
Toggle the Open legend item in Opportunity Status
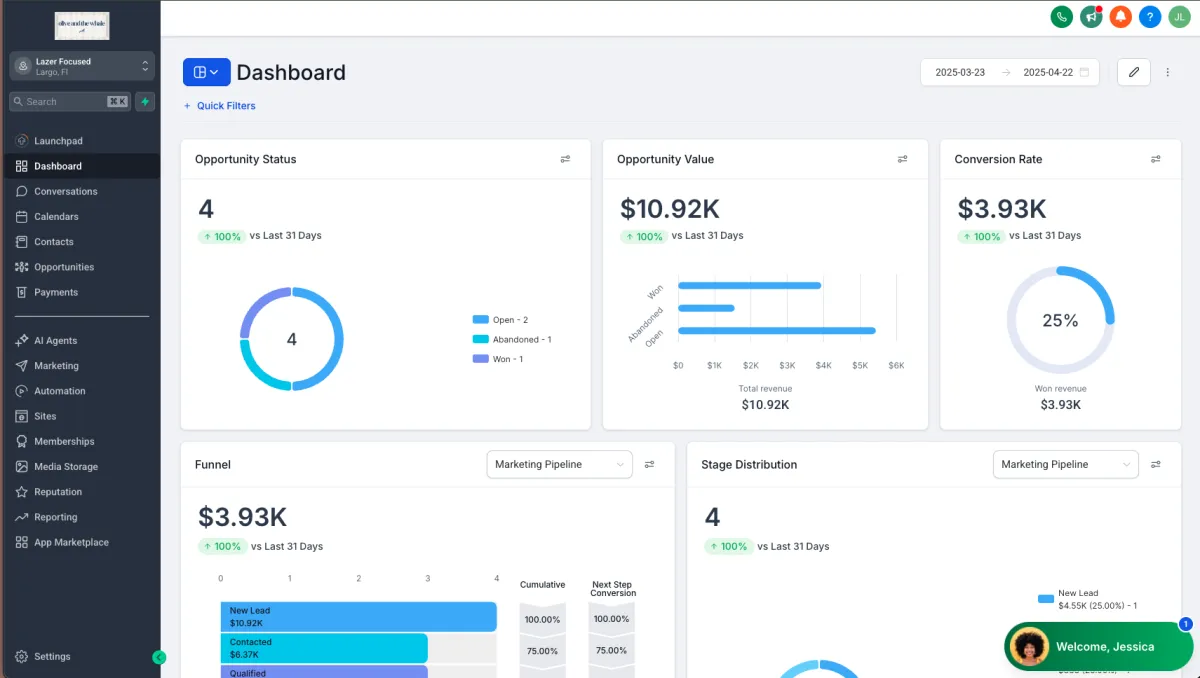pyautogui.click(x=500, y=320)
